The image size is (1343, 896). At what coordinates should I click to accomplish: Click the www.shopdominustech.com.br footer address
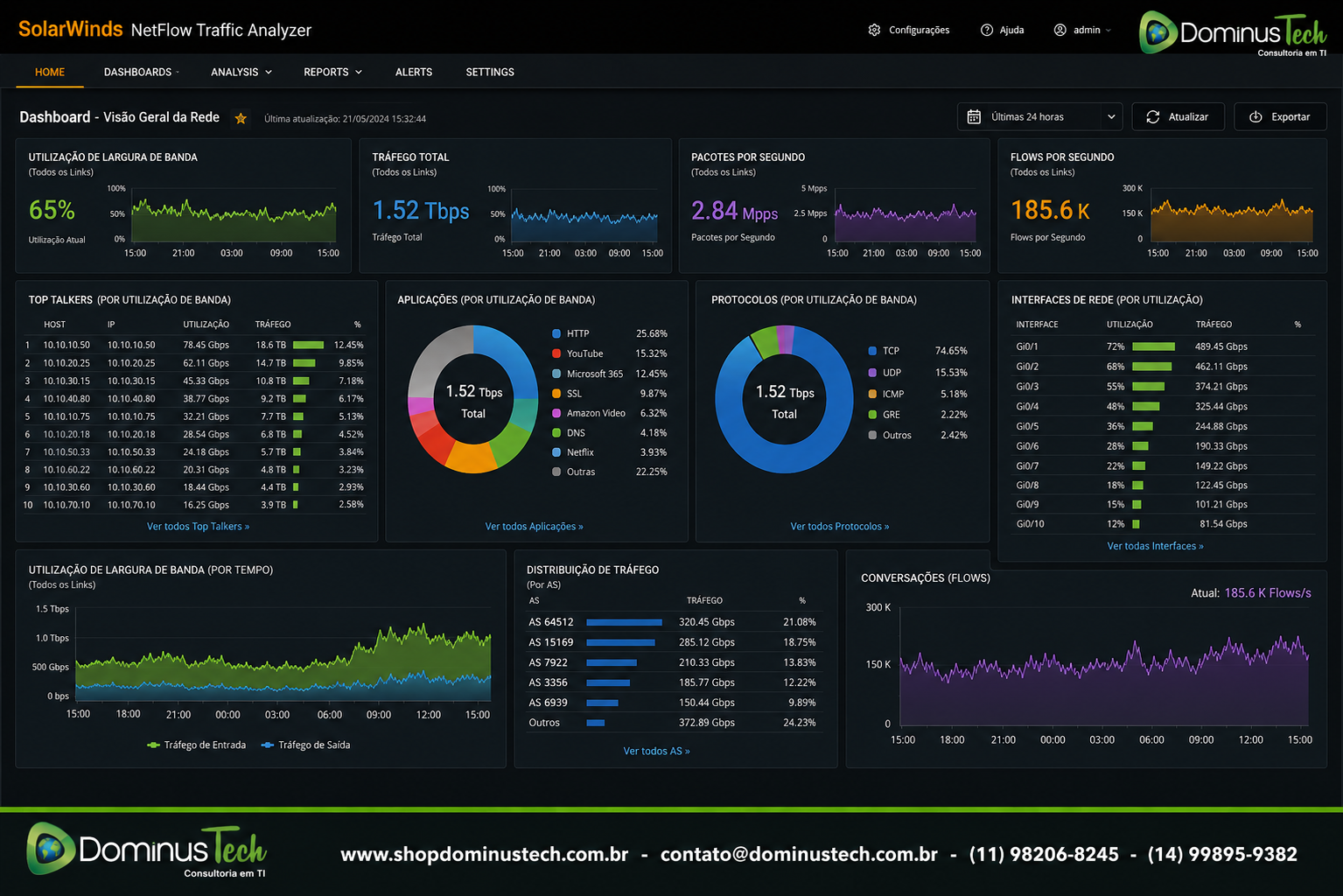pos(484,854)
